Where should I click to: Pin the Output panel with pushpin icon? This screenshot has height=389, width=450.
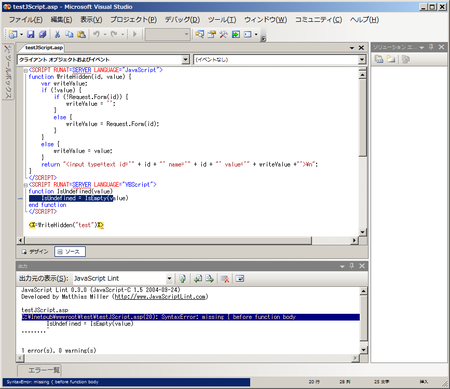pos(352,266)
